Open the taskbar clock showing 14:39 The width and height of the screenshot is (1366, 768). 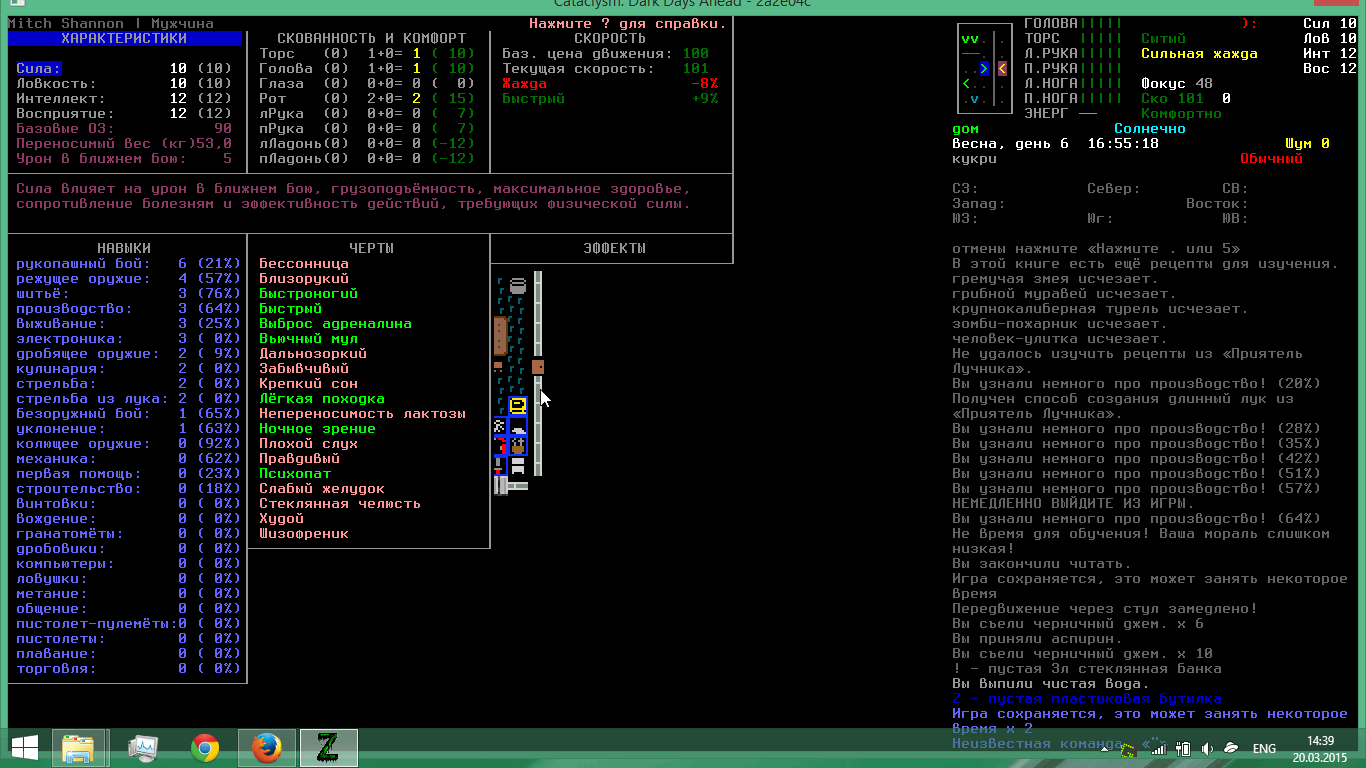click(x=1320, y=747)
